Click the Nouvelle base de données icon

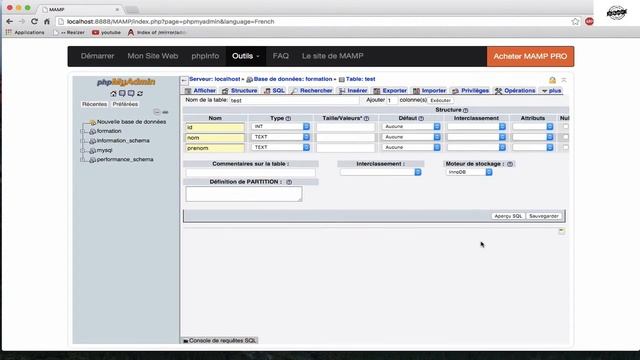click(x=93, y=122)
